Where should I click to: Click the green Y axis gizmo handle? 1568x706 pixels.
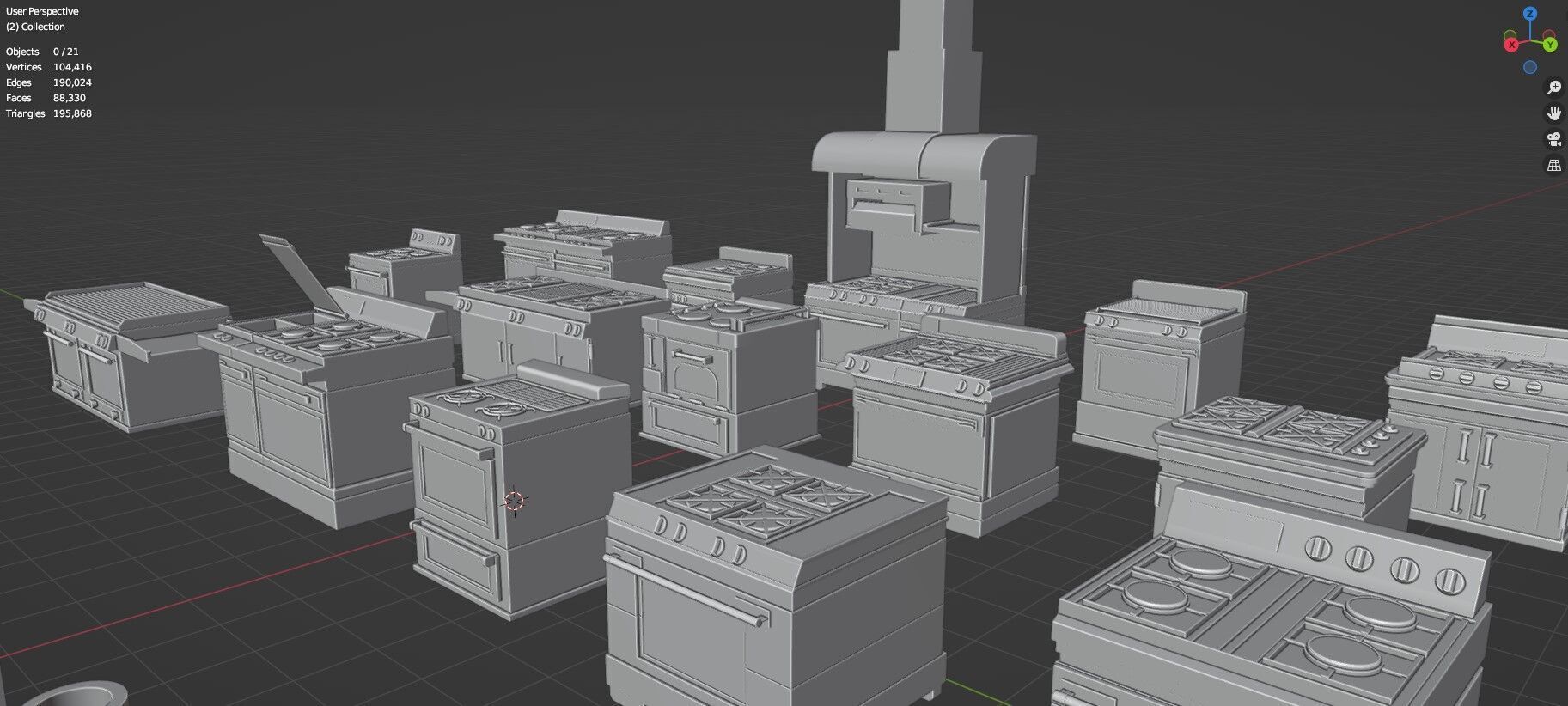pyautogui.click(x=1550, y=44)
